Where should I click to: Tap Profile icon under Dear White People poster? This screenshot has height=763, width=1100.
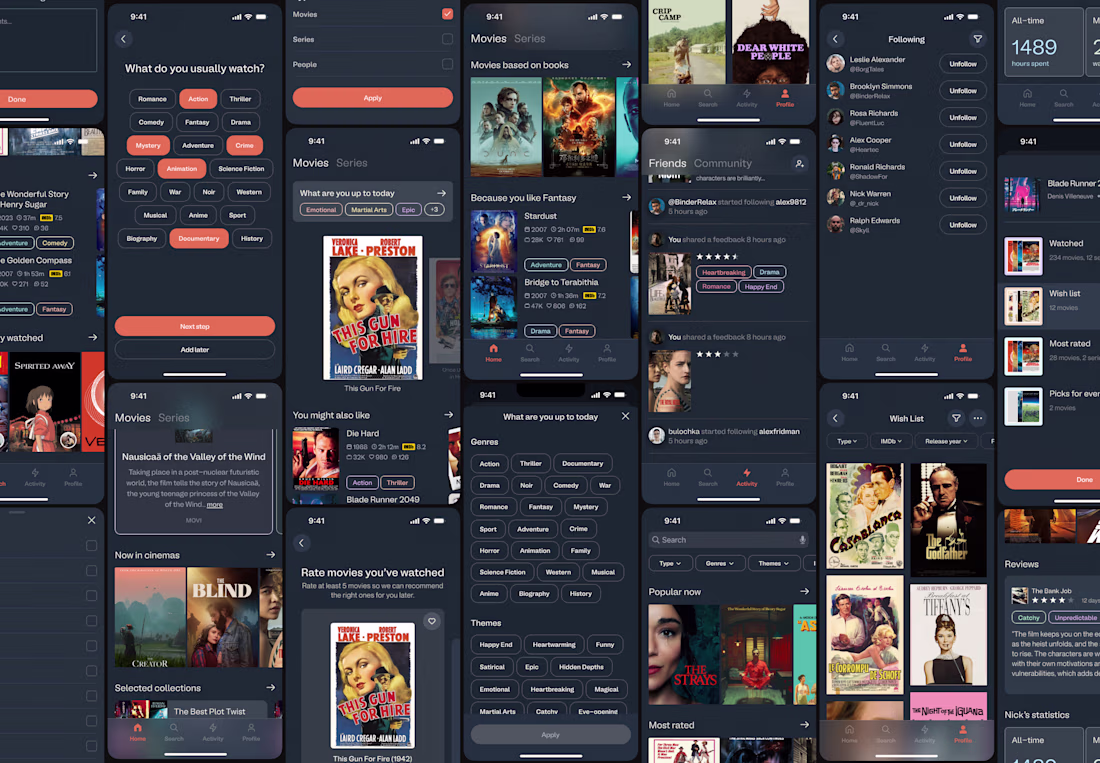(785, 98)
